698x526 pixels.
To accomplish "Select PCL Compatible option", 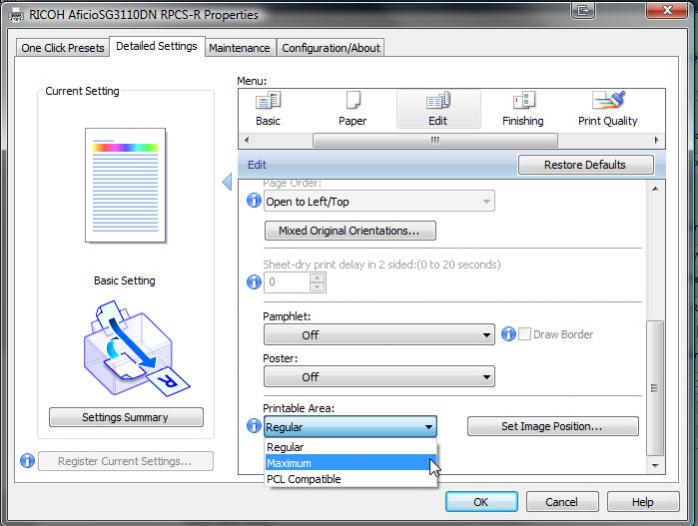I will coord(351,479).
